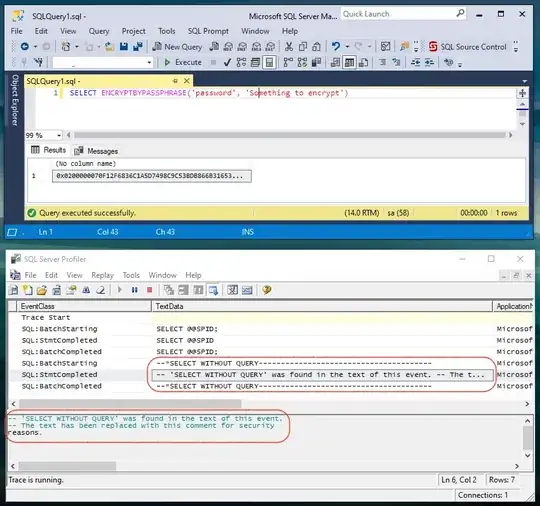Stop the Profiler trace
This screenshot has width=540, height=506.
pos(149,290)
